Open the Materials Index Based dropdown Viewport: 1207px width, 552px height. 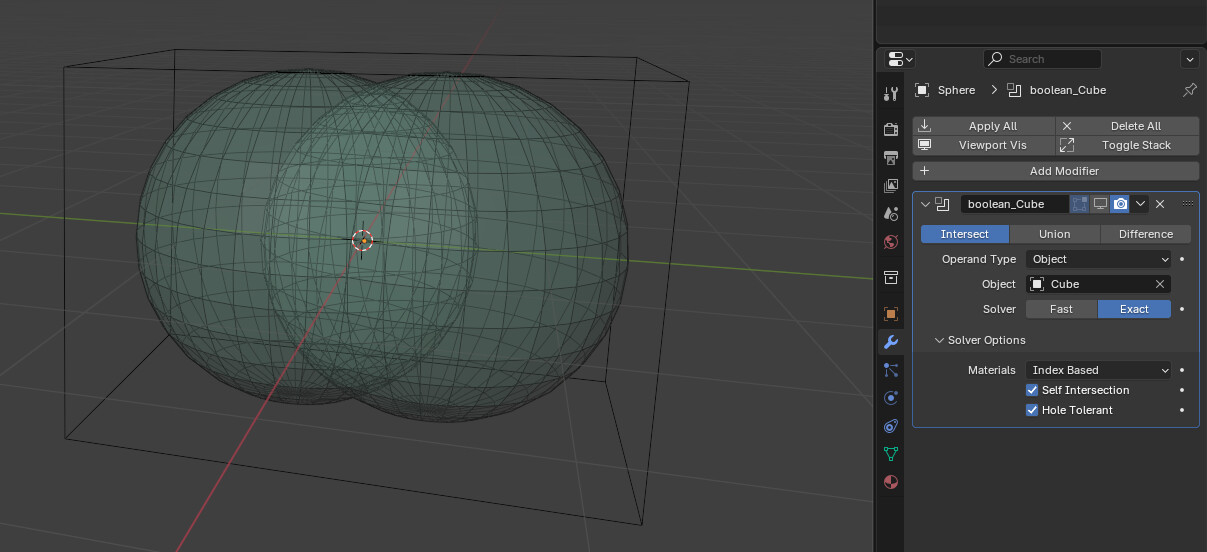[1098, 370]
